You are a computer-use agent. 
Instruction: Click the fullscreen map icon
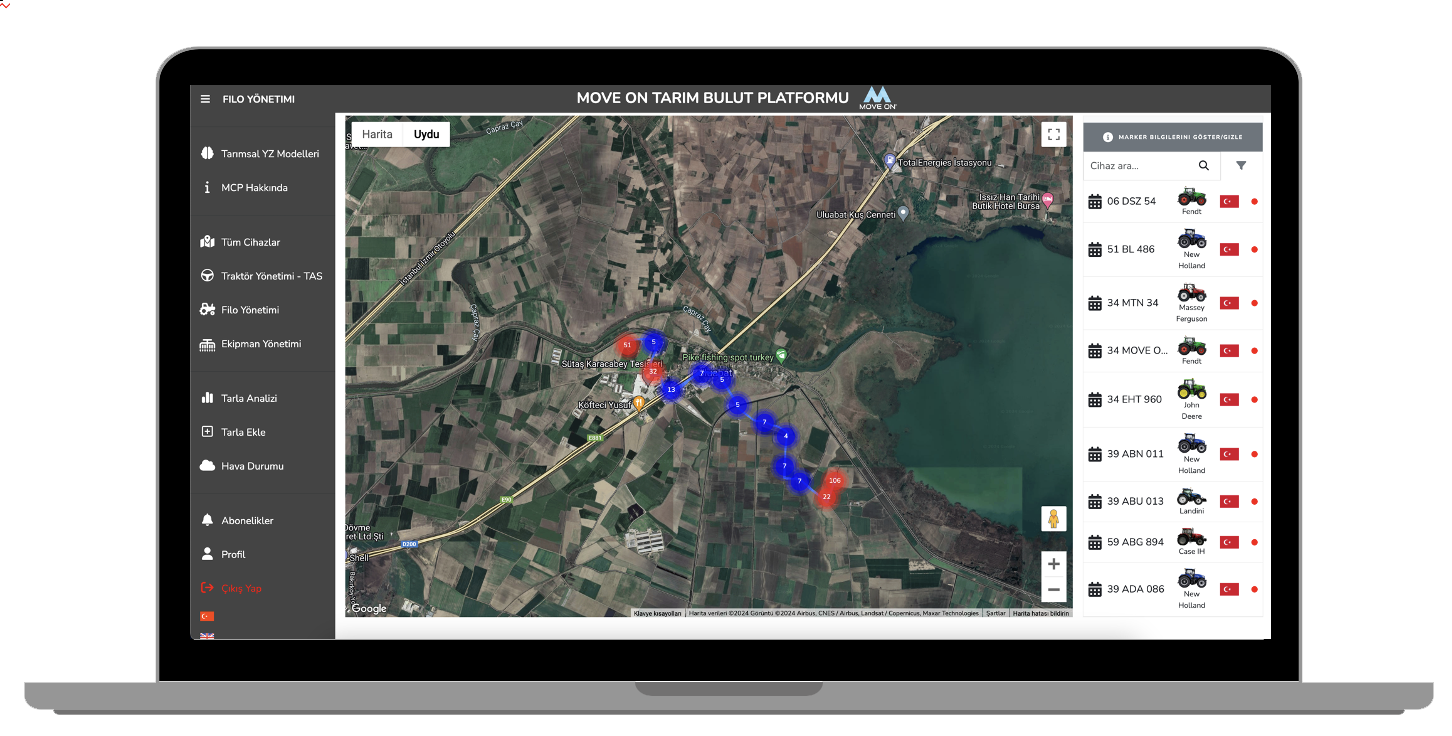click(x=1053, y=134)
